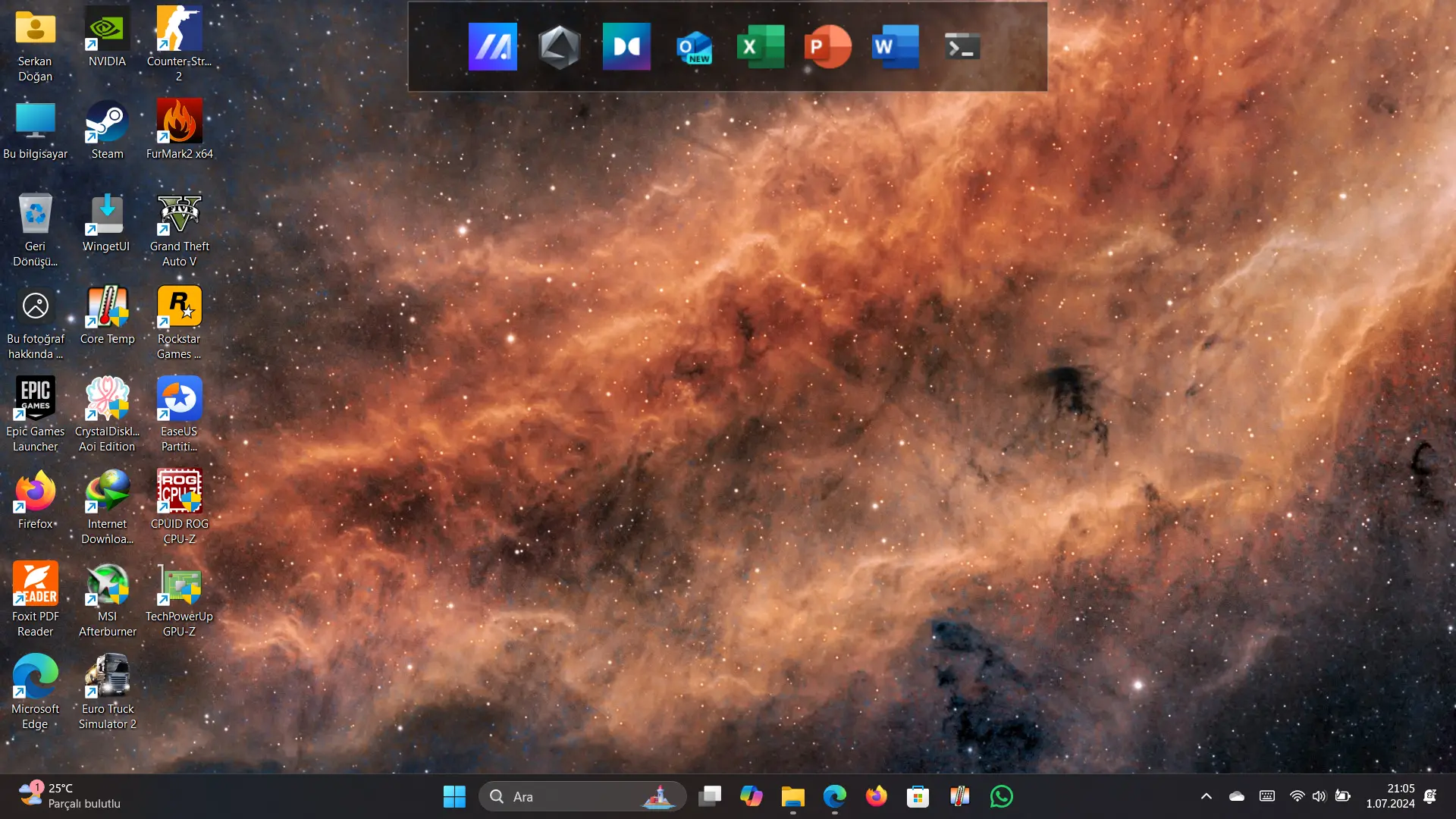Open the notification bell icon
Screen dimensions: 1456x819
pos(1430,796)
